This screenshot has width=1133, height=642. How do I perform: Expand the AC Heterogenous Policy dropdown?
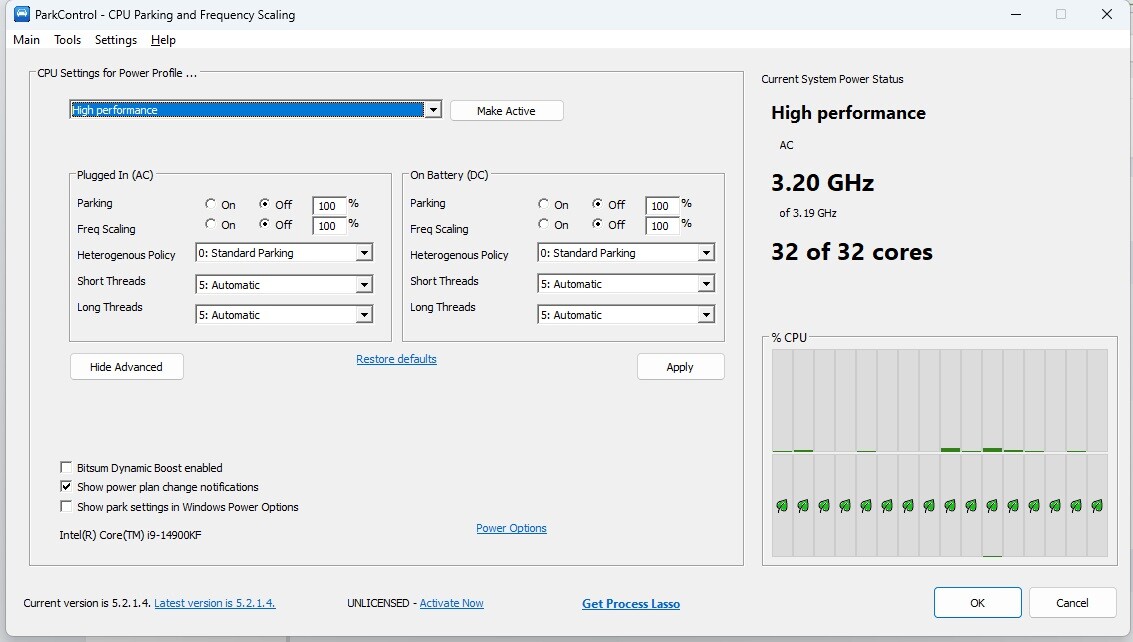[364, 253]
